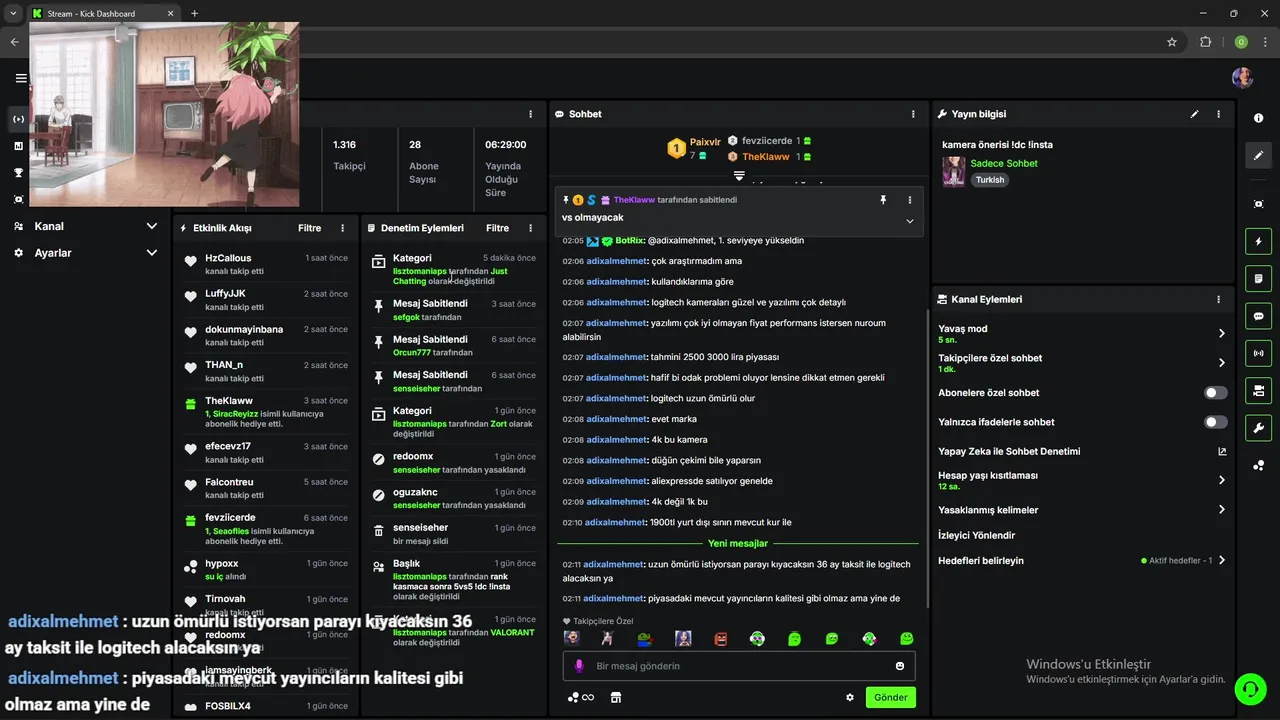Open the hamburger menu in the dashboard header

point(20,78)
